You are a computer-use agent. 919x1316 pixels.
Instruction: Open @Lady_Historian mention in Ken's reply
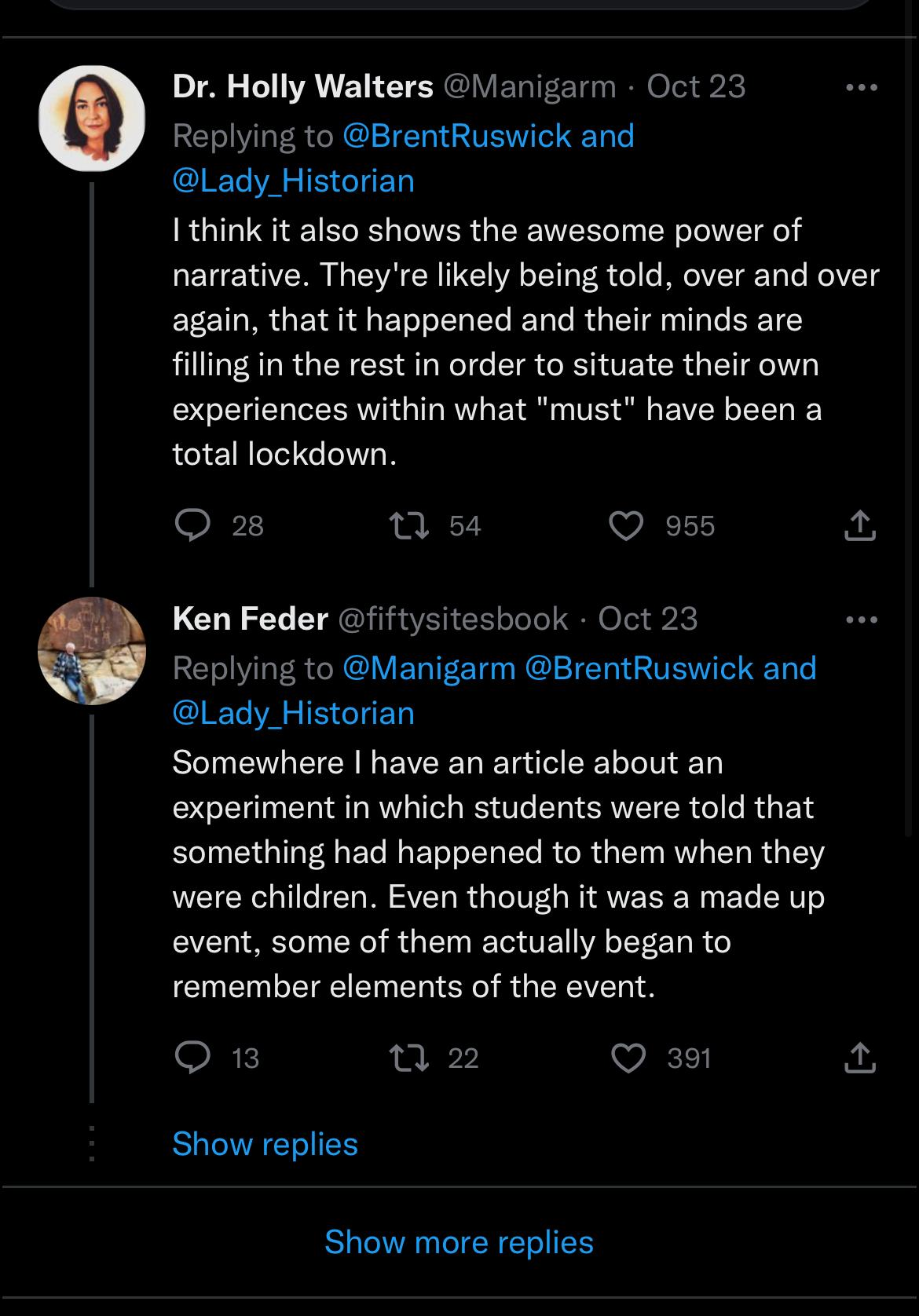[x=293, y=714]
